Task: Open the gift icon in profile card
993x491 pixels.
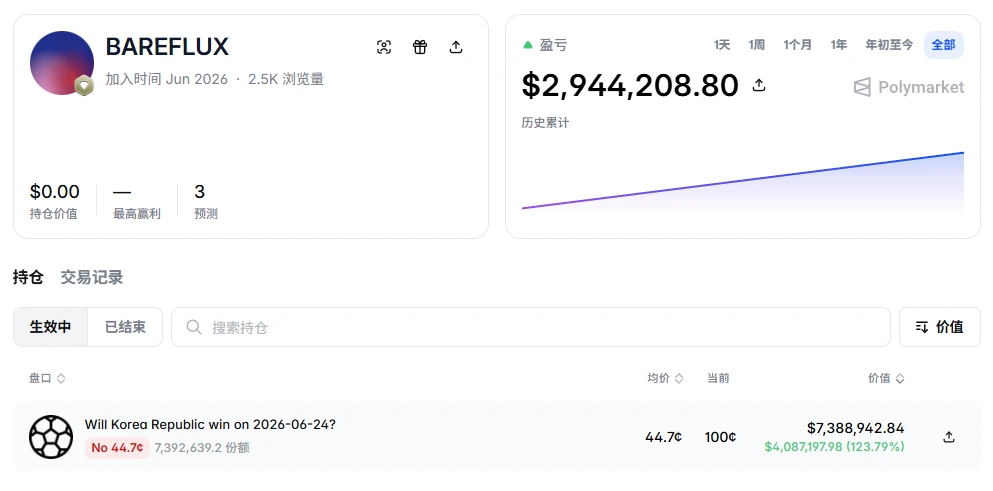Action: point(420,47)
